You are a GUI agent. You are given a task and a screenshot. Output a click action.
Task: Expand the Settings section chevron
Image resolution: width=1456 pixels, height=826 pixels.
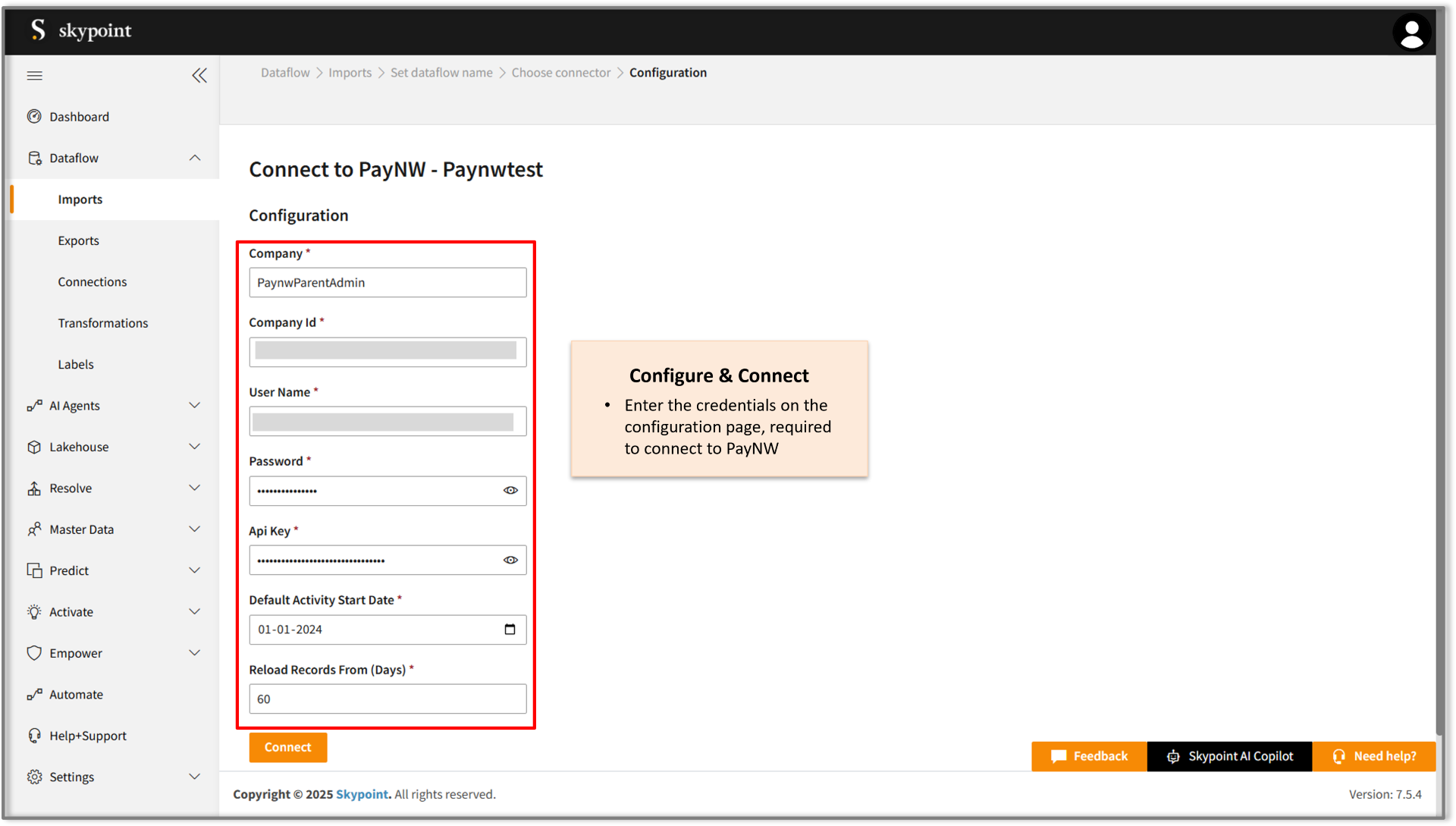tap(195, 777)
